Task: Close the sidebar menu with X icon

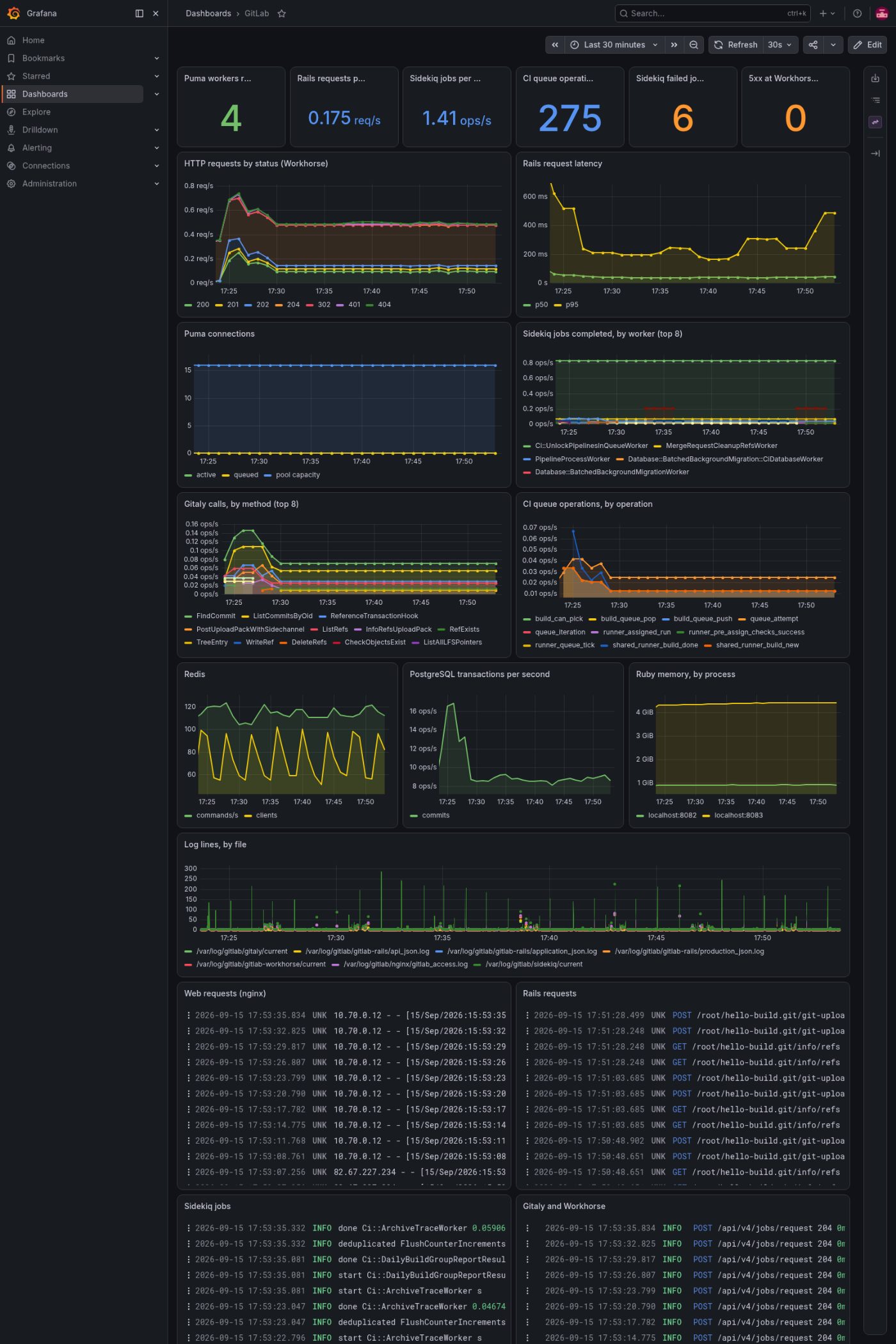Action: click(x=156, y=13)
